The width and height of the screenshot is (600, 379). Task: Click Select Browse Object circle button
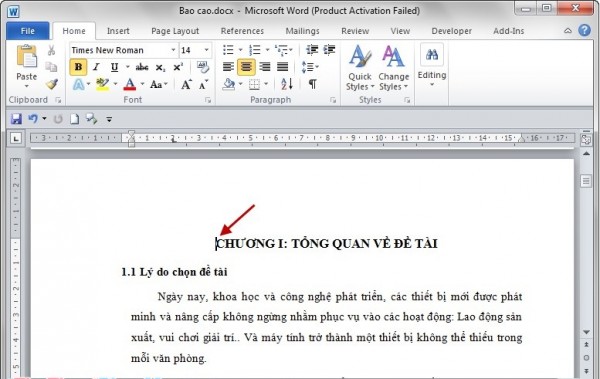point(586,358)
